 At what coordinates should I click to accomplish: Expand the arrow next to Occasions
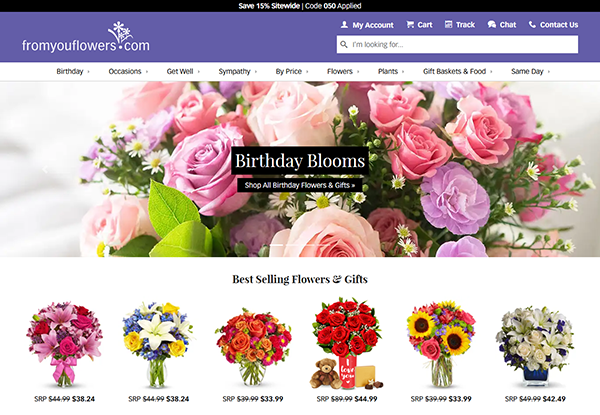click(147, 72)
